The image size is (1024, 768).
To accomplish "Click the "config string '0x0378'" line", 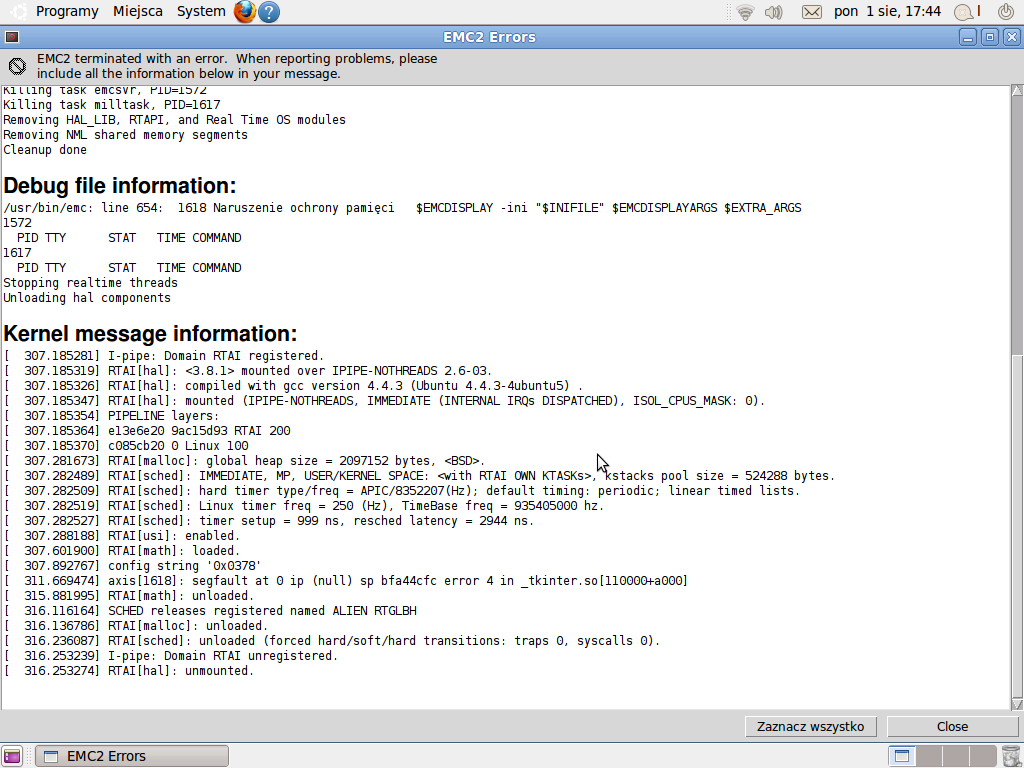I will point(133,566).
